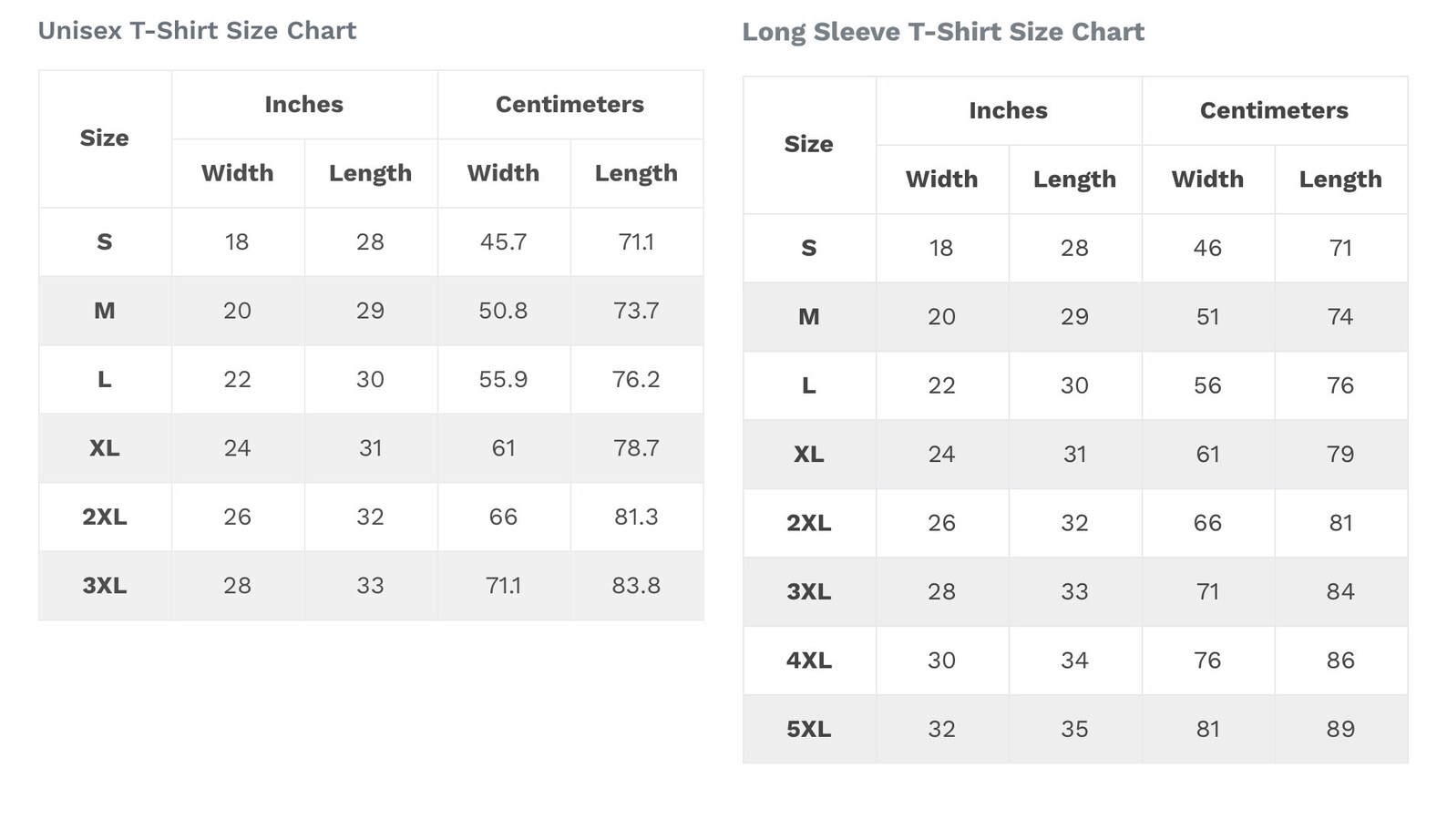This screenshot has width=1447, height=840.
Task: Select the Inches header in the Long Sleeve chart
Action: (1009, 111)
